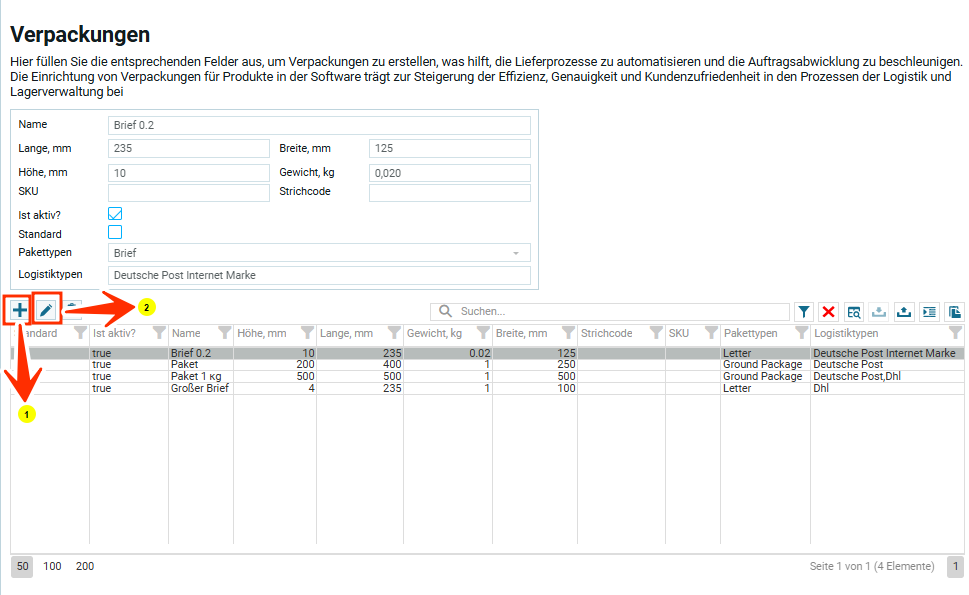Click the plus icon to add packaging
Image resolution: width=969 pixels, height=595 pixels.
click(20, 311)
